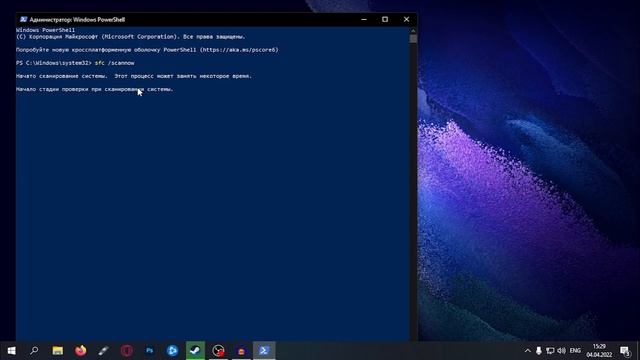This screenshot has width=640, height=360.
Task: Show hidden system tray icons
Action: pyautogui.click(x=527, y=351)
